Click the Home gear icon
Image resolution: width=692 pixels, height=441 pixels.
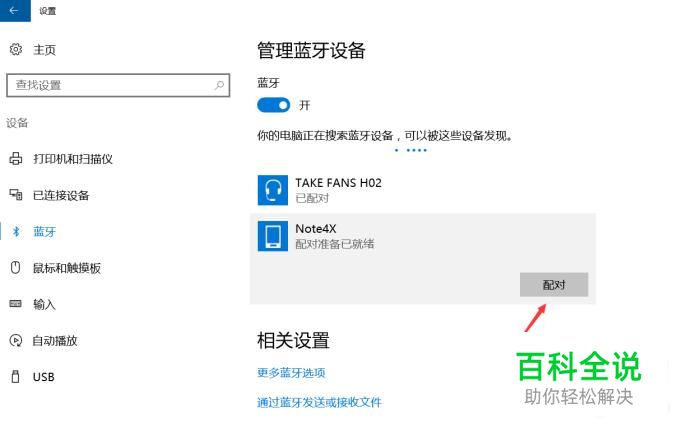coord(16,49)
